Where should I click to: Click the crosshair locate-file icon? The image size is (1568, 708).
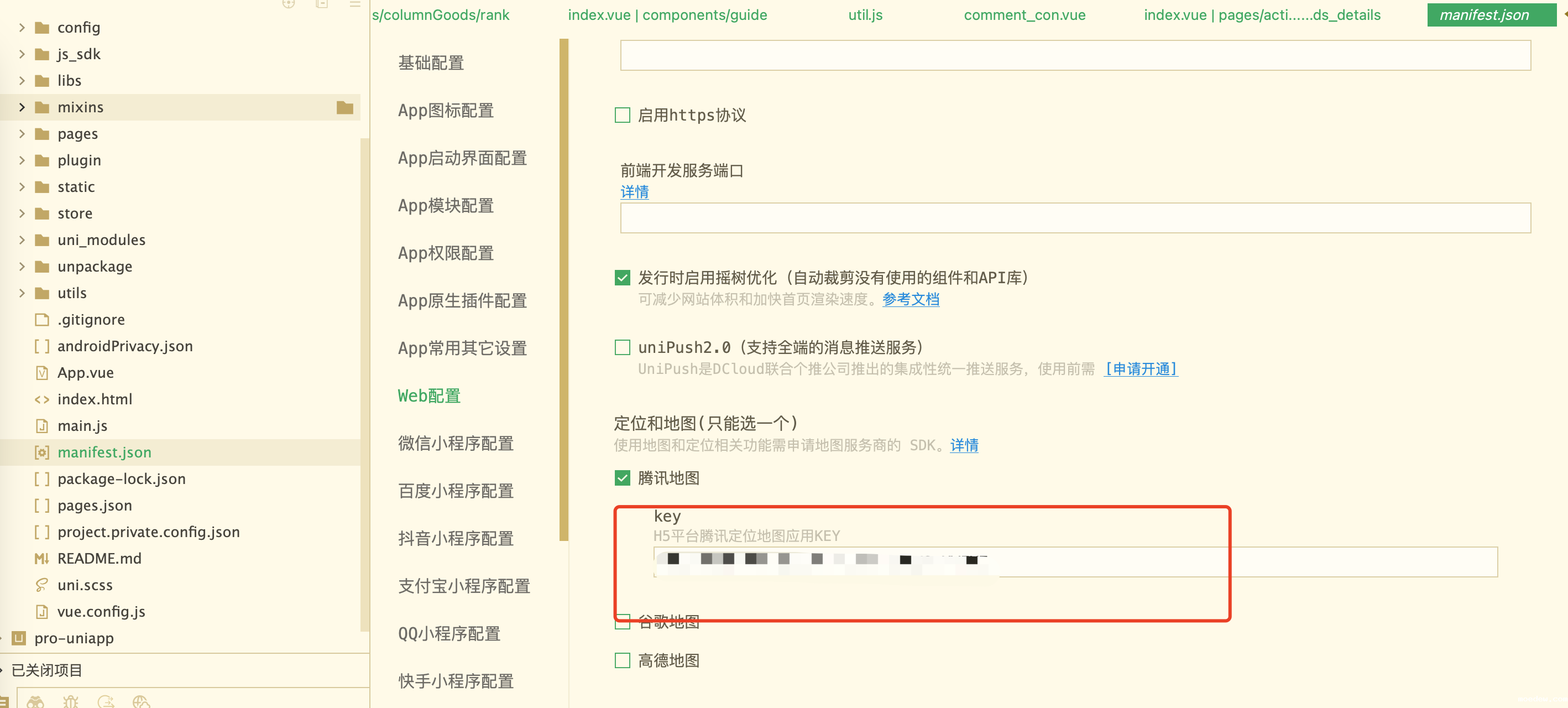pyautogui.click(x=289, y=4)
